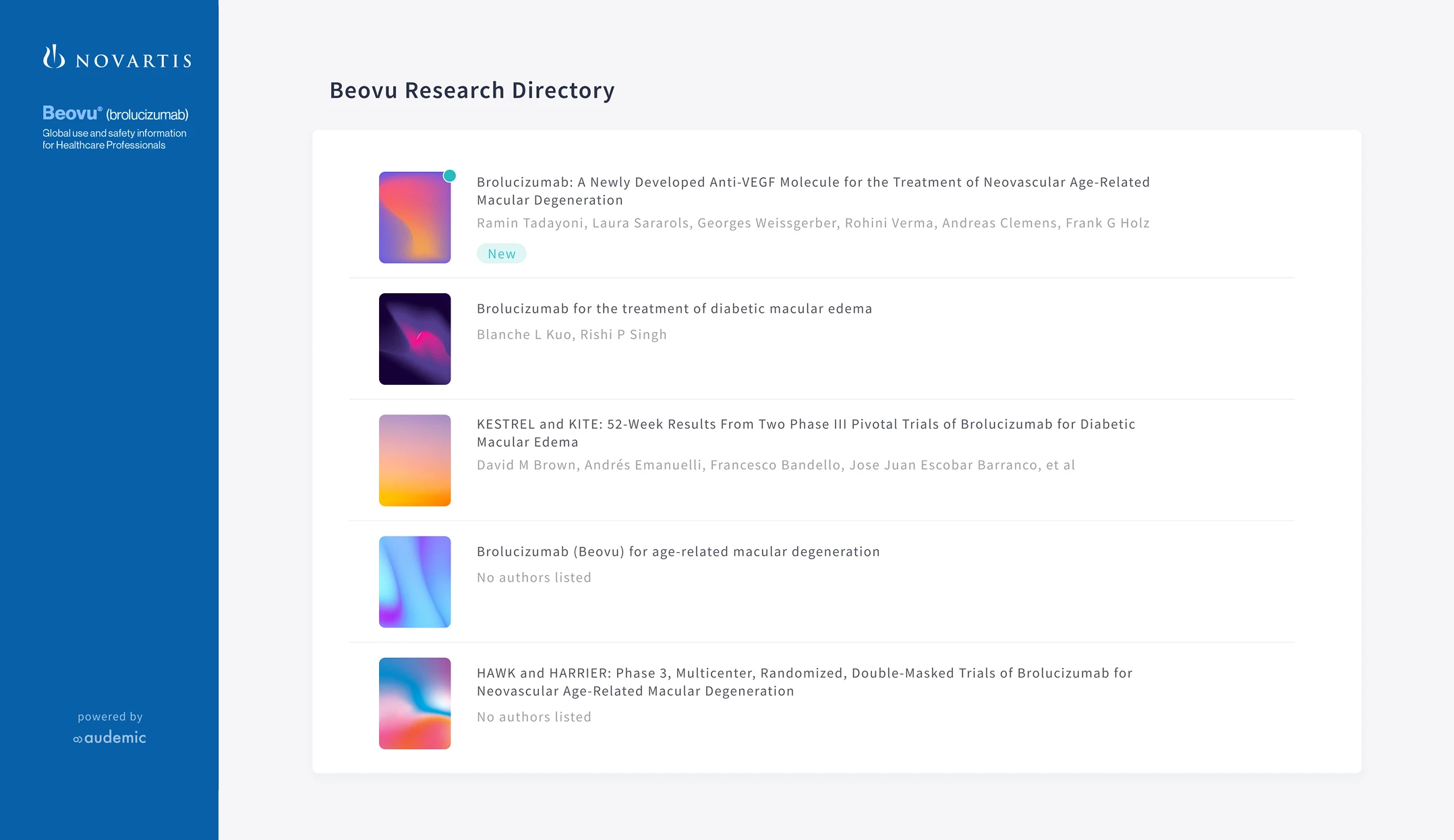1454x840 pixels.
Task: Open 'Brolucizumab (Beovu) for age-related macular degeneration'
Action: (x=678, y=551)
